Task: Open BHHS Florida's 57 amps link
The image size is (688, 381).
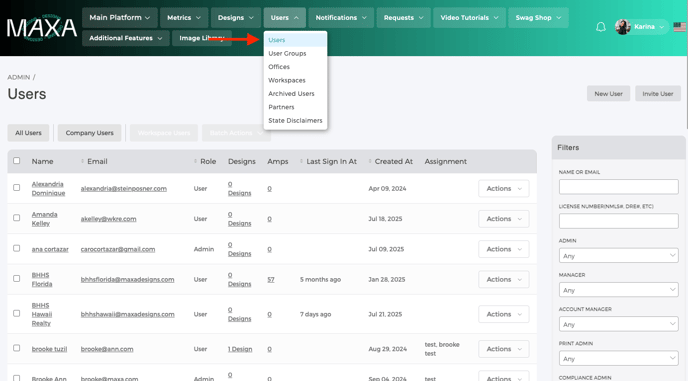Action: pos(271,279)
